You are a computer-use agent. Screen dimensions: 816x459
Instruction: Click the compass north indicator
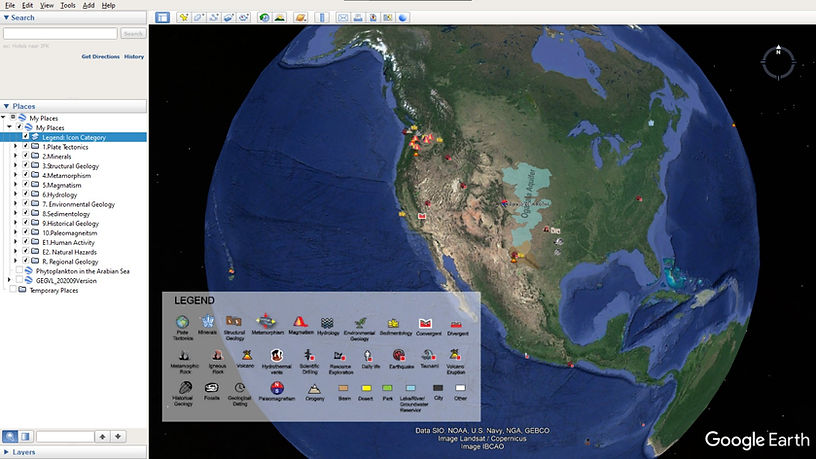tap(779, 52)
